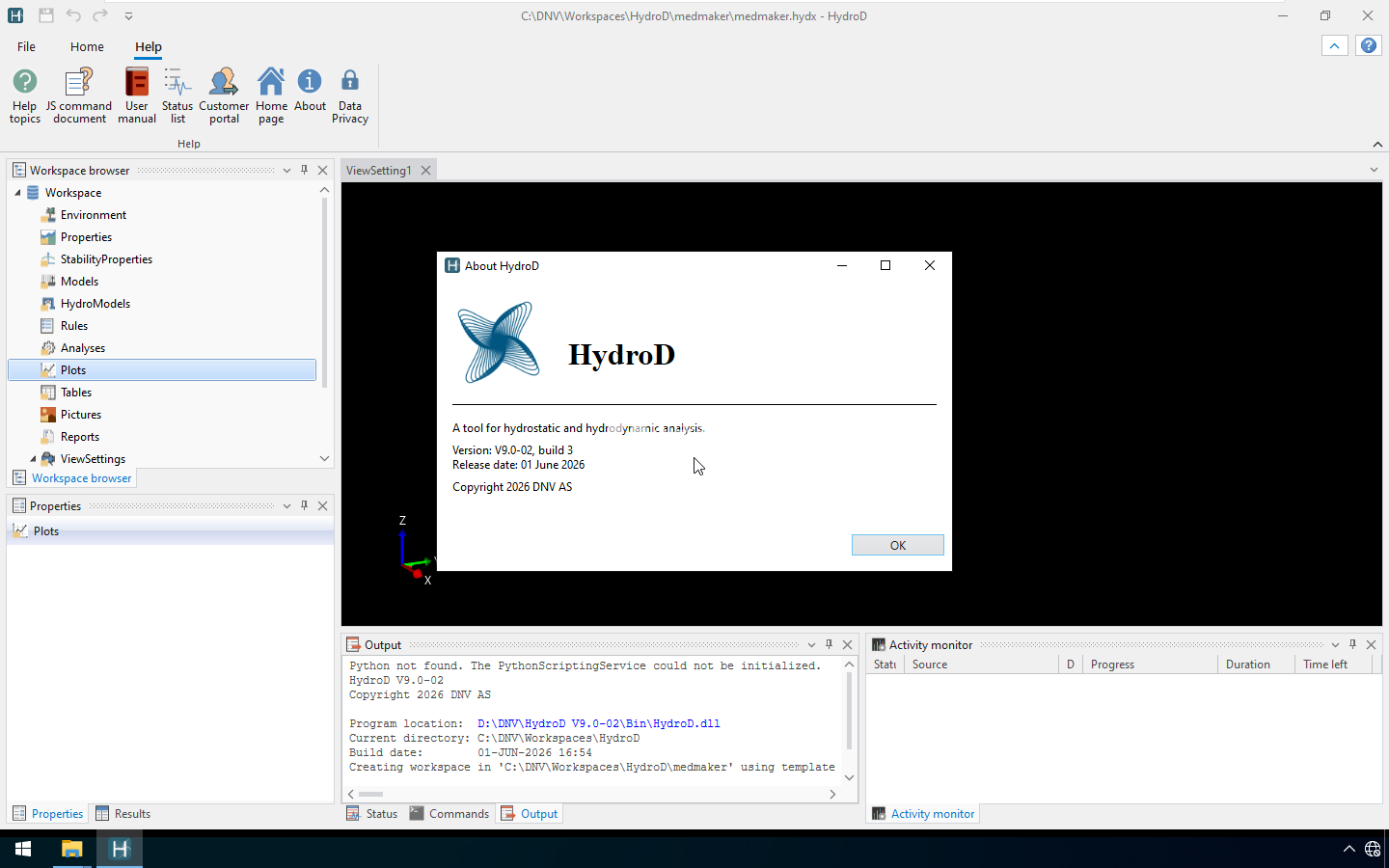
Task: Open the document tab list dropdown
Action: (x=1374, y=171)
